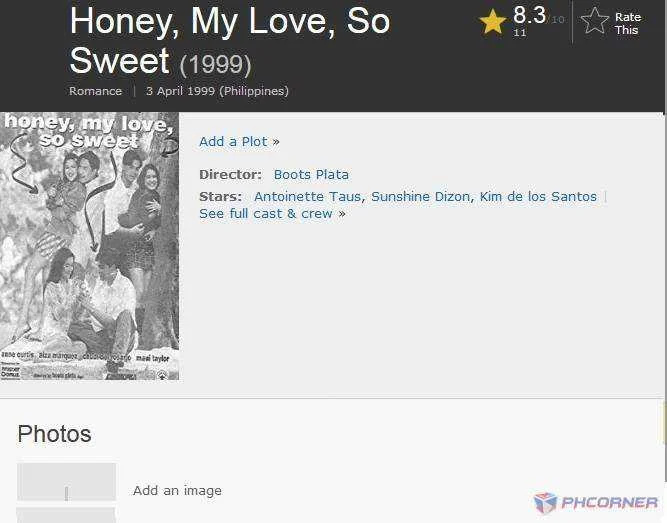Click the Add an image text
The width and height of the screenshot is (667, 523).
(177, 491)
